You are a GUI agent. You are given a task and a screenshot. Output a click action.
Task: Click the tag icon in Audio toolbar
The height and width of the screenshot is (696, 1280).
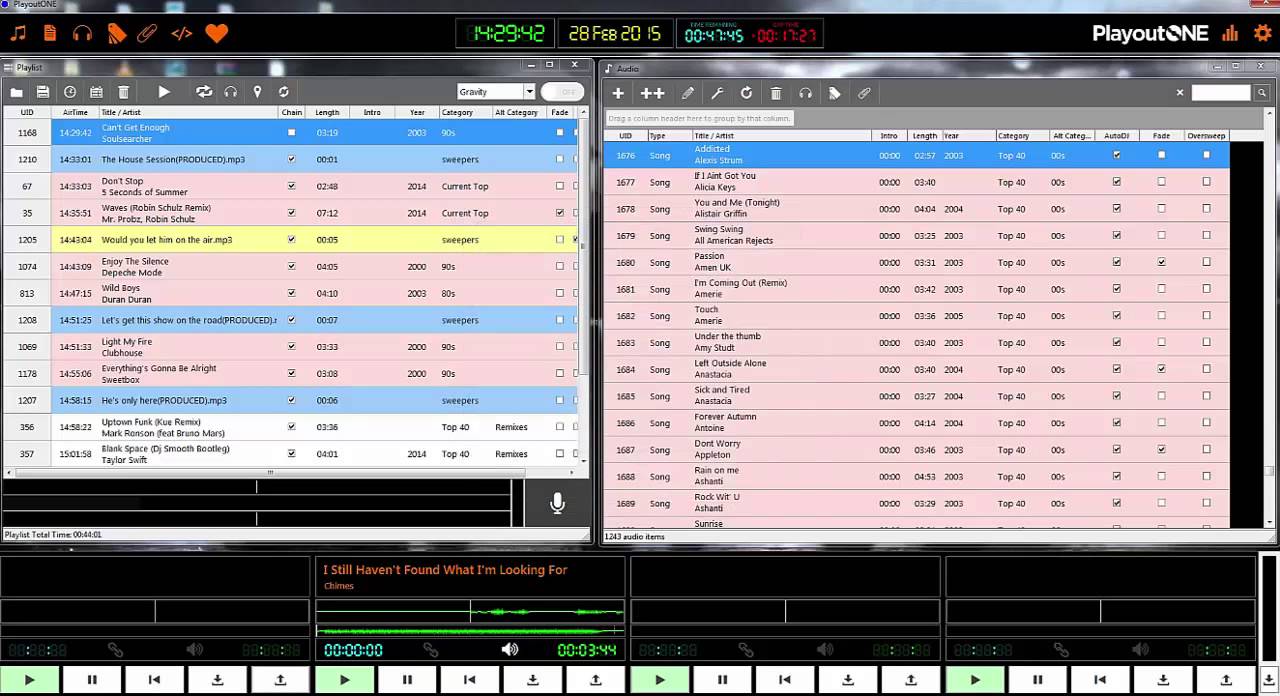(x=834, y=93)
